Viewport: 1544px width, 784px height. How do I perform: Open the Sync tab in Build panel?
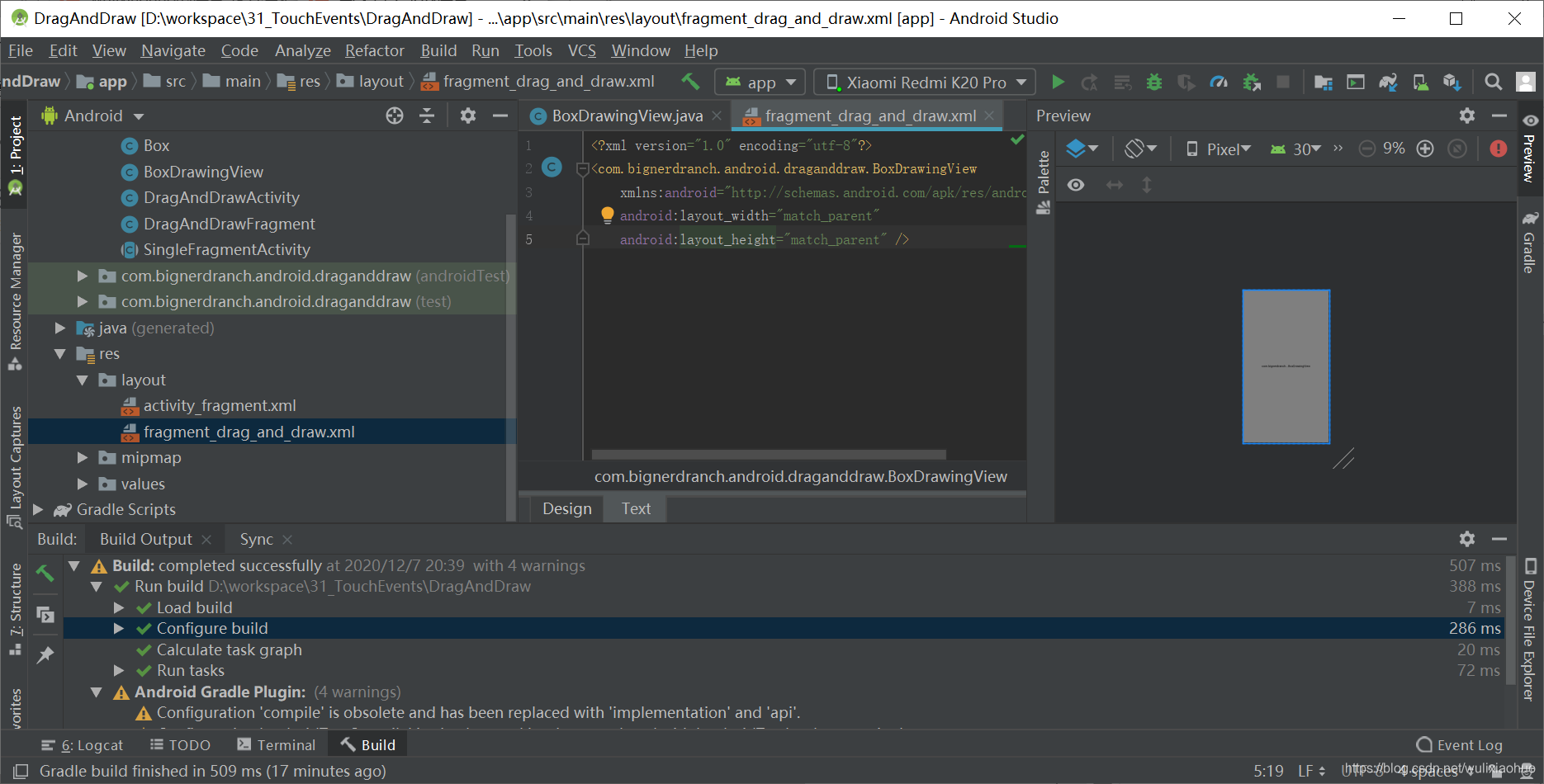pos(256,539)
